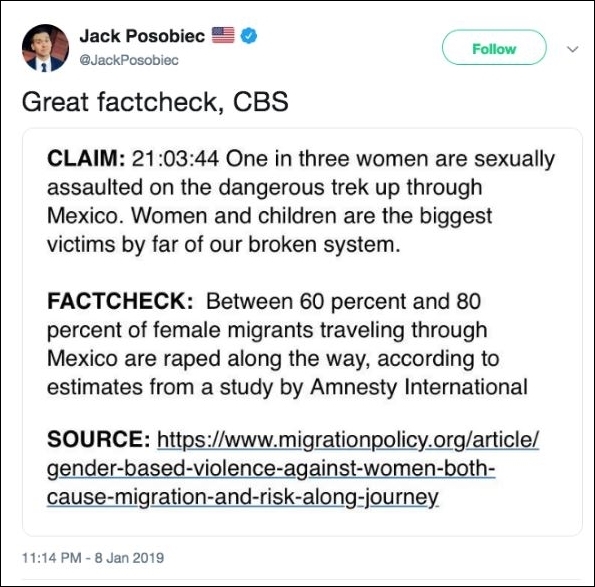Open Jack Posobiec's profile picture
Viewport: 595px width, 587px height.
pos(45,48)
